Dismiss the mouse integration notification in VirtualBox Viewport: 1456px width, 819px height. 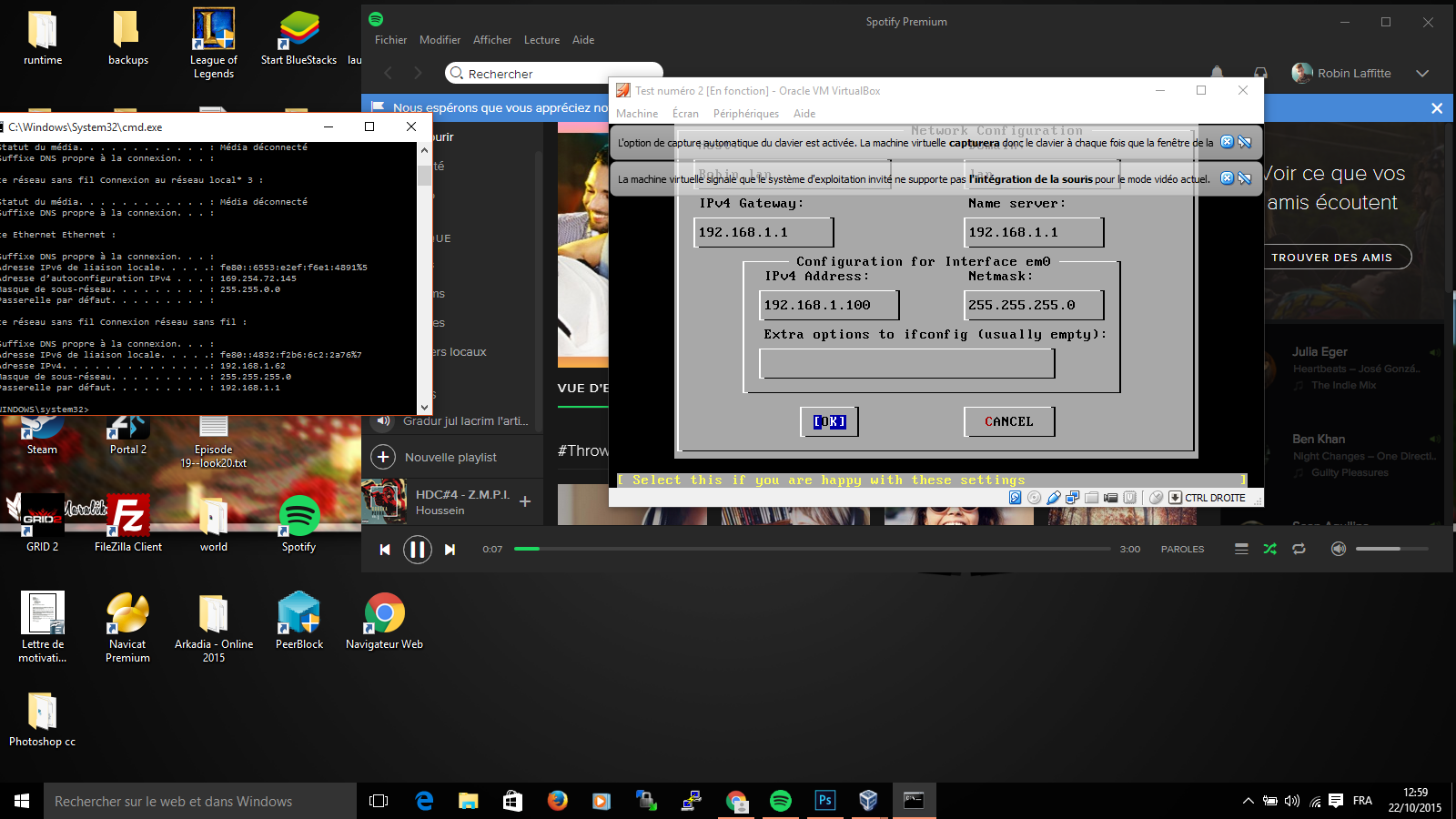pos(1227,178)
